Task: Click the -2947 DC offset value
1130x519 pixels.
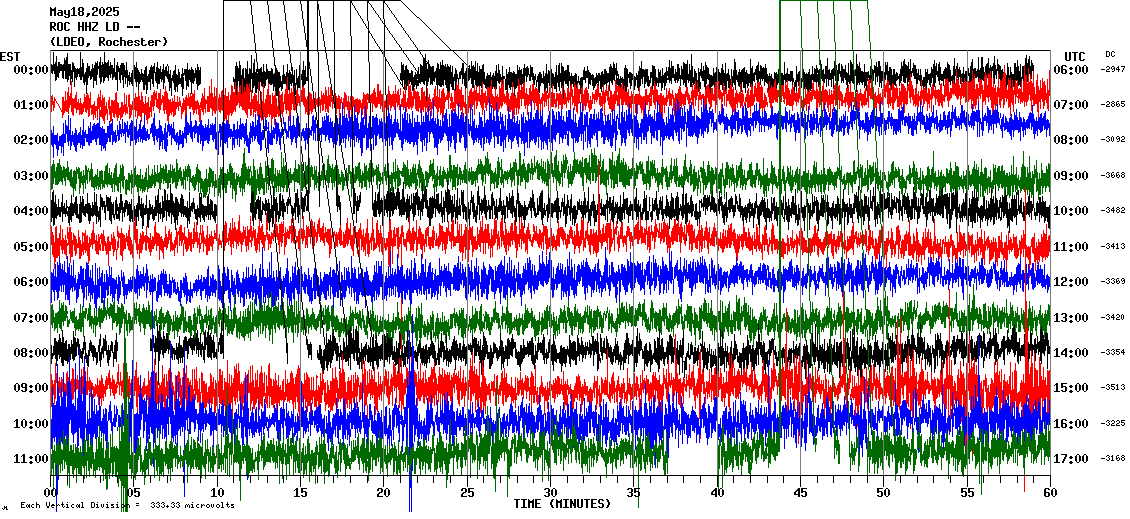Action: pos(1113,70)
